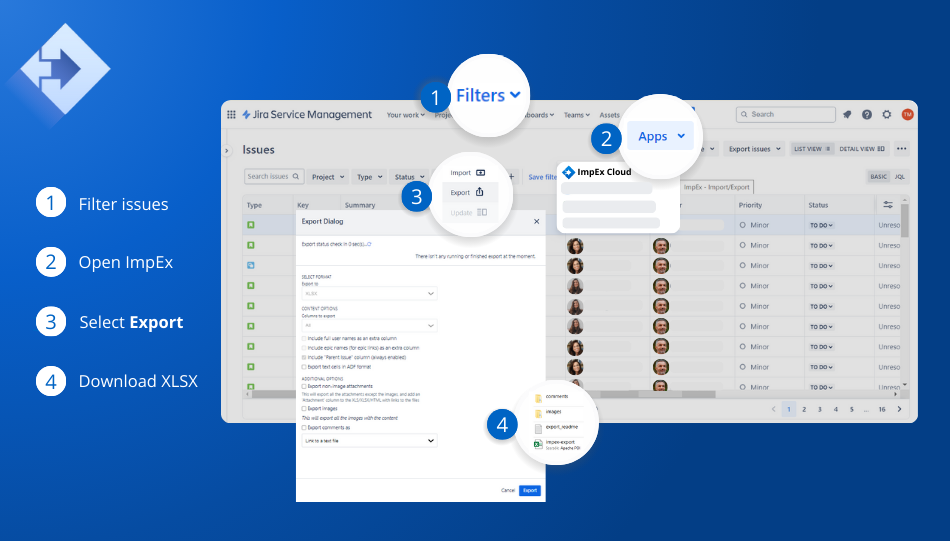Click the blue issue type icon

[251, 265]
